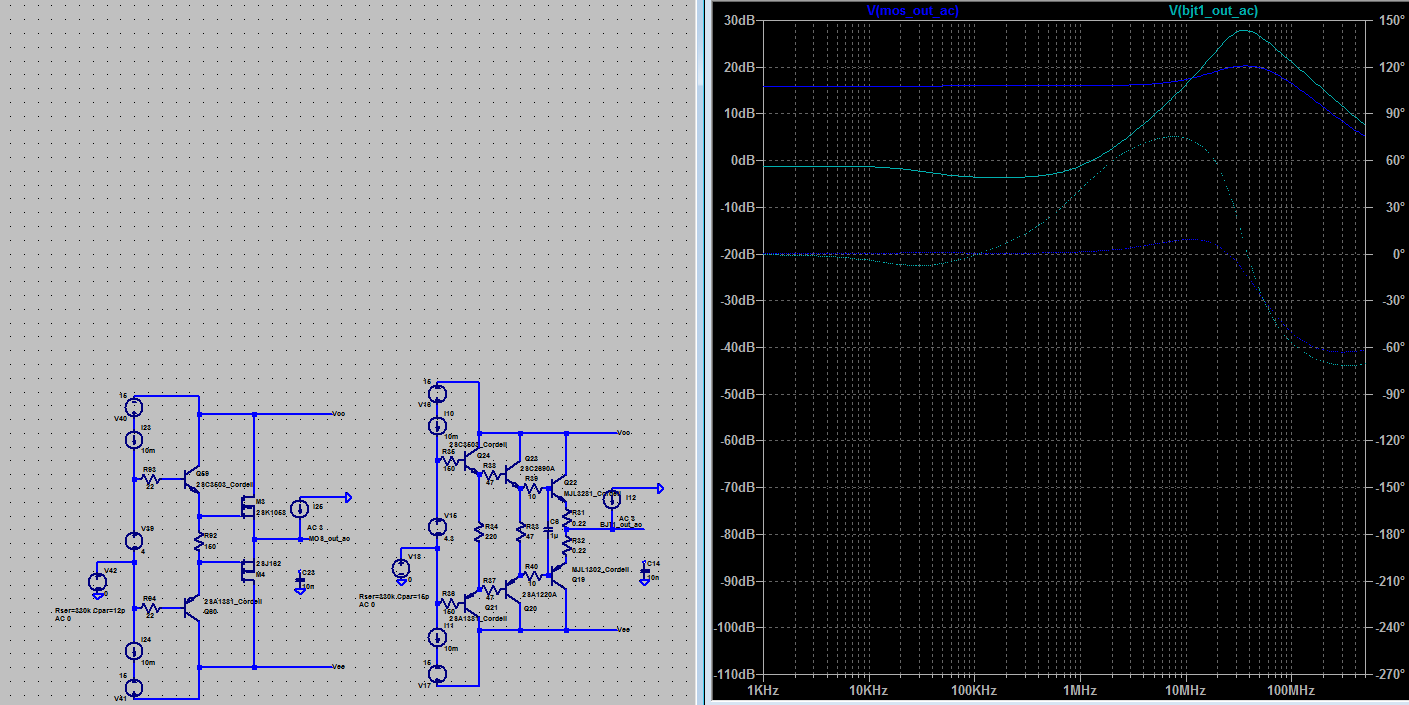This screenshot has width=1409, height=705.
Task: Select resistor R93 in the schematic
Action: click(x=150, y=479)
